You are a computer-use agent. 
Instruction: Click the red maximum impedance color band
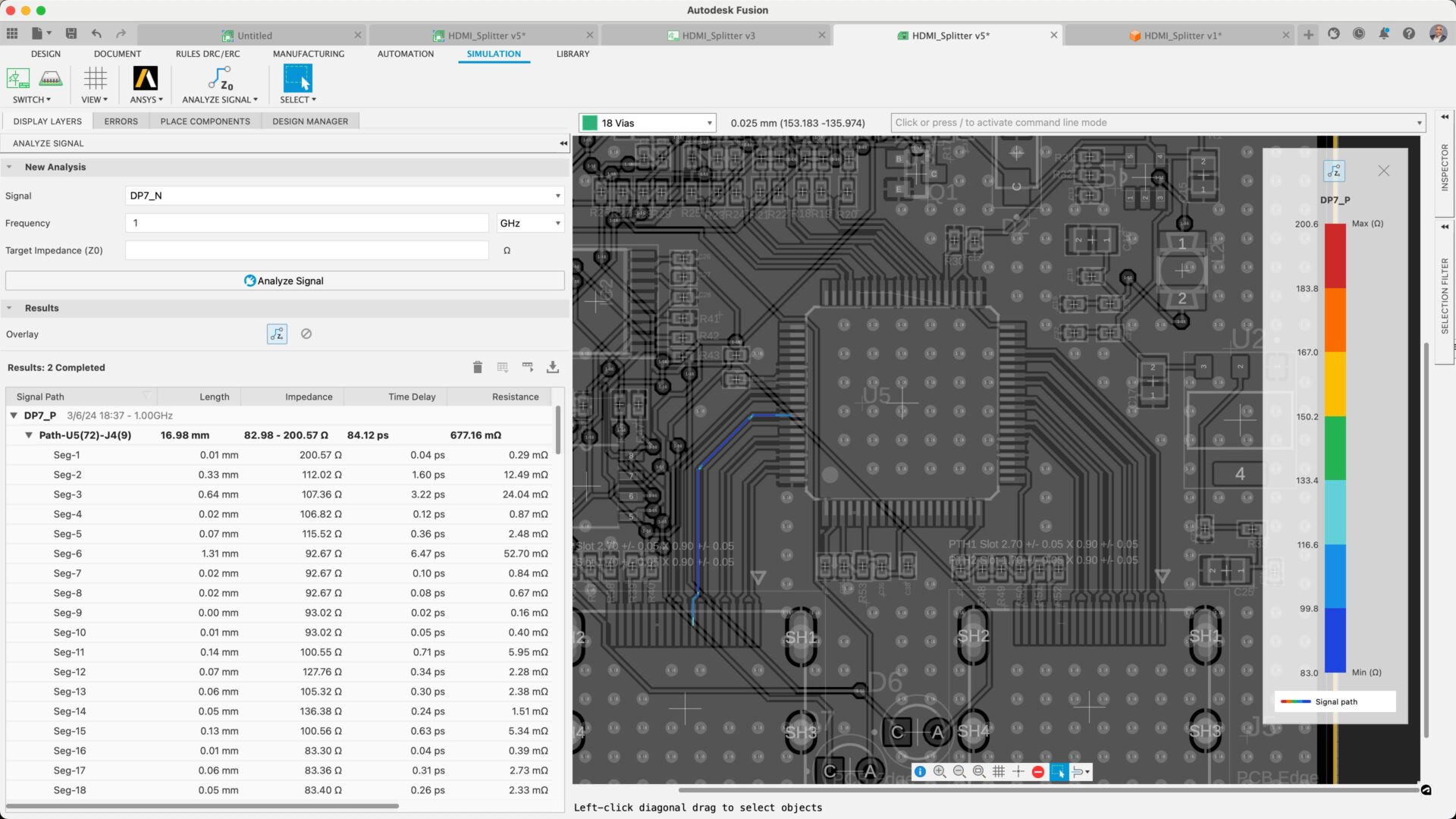[x=1335, y=256]
